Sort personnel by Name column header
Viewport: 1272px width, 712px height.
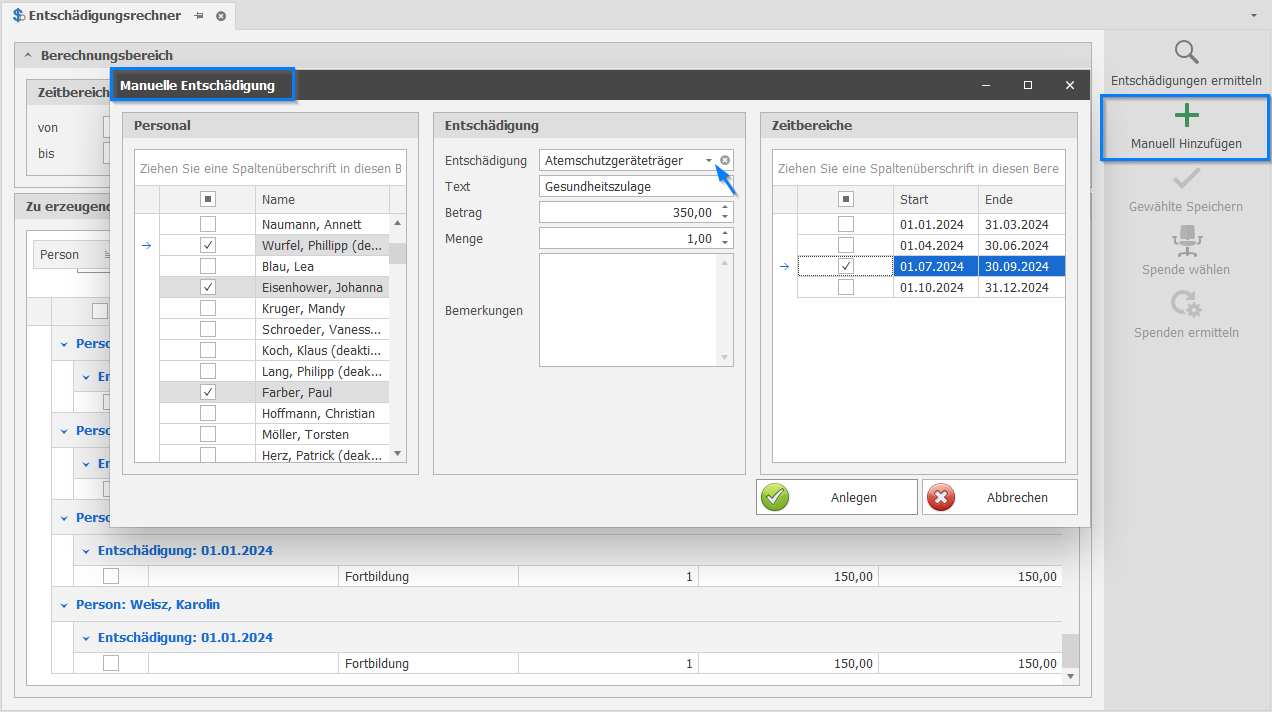(320, 199)
